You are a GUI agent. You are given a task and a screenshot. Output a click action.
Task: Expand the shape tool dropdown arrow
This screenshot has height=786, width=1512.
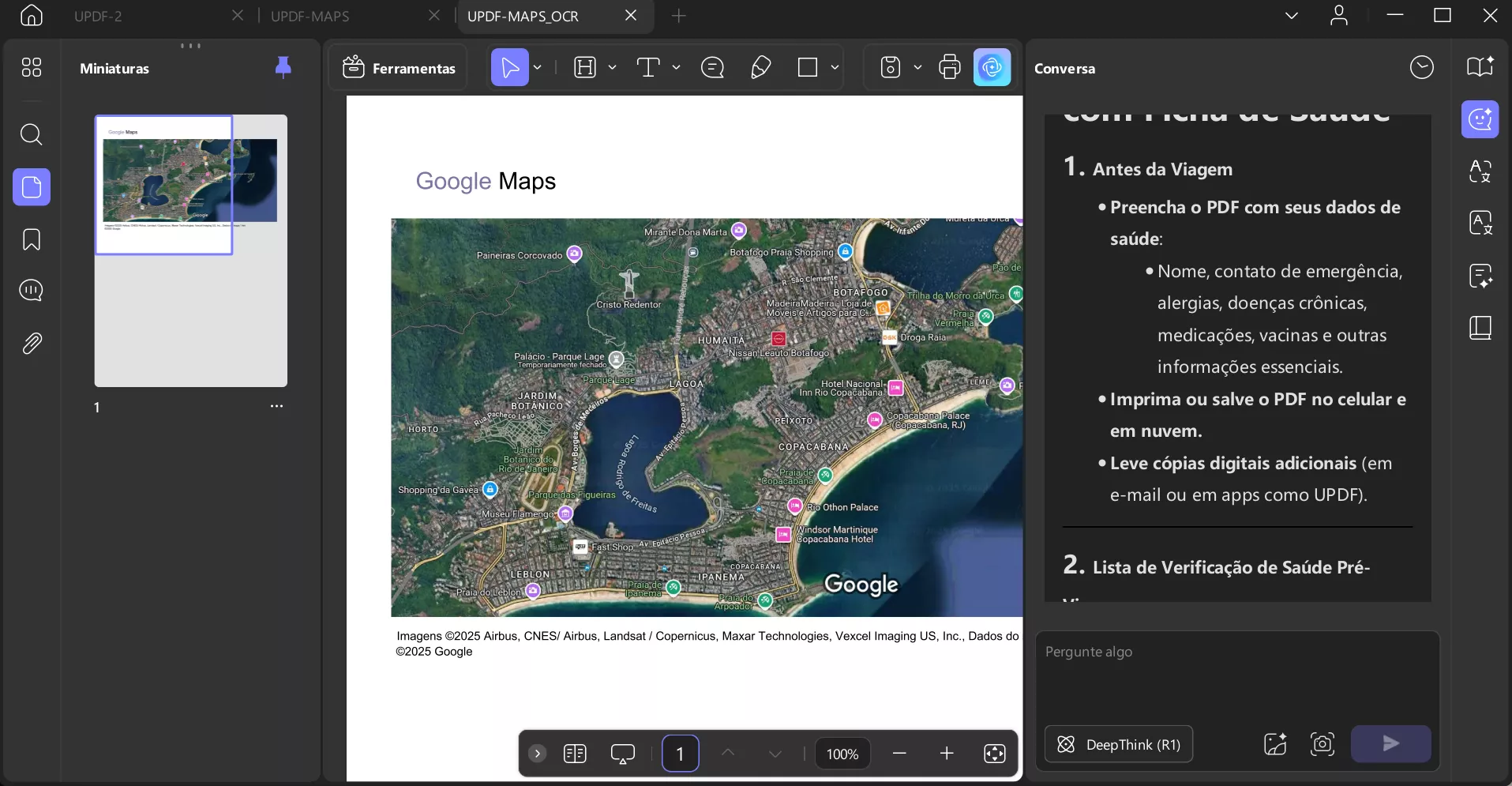[x=835, y=68]
